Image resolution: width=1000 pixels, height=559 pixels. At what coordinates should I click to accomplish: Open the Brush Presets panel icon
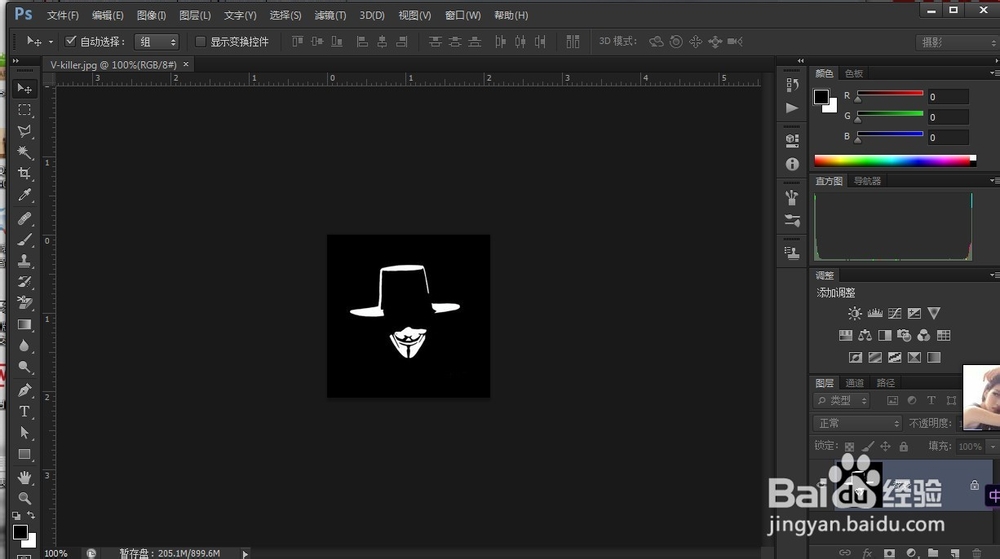point(792,221)
